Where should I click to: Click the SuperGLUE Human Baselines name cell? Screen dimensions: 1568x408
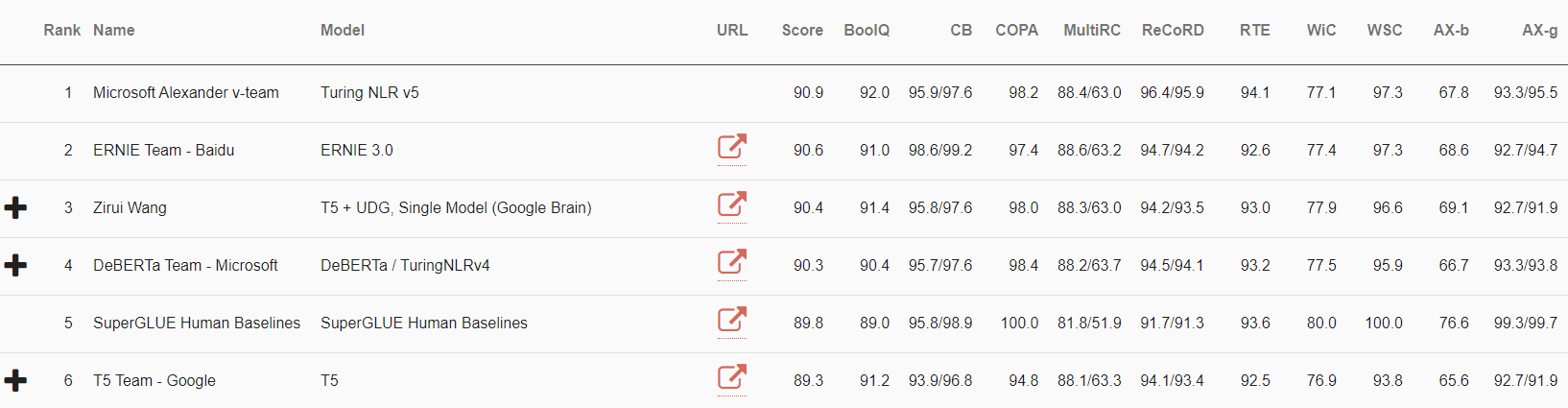coord(197,324)
